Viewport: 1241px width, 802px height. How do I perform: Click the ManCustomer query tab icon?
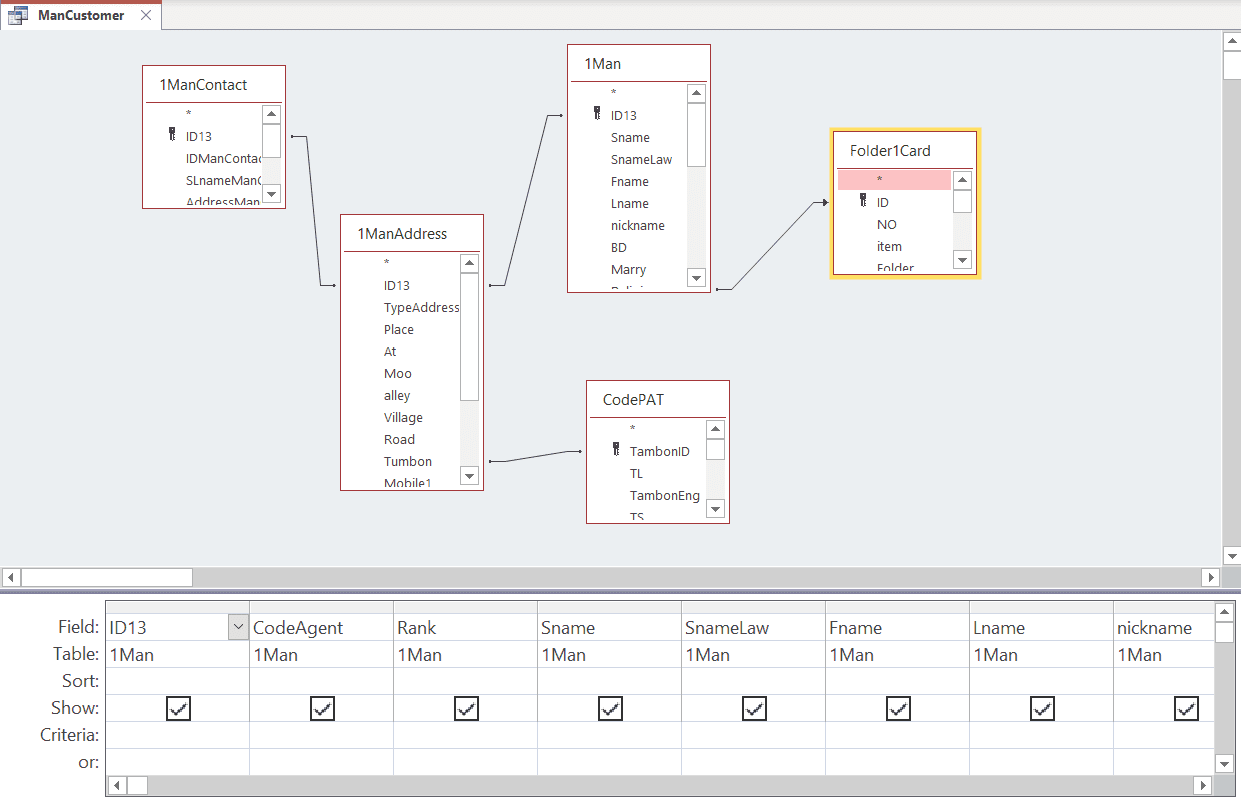click(x=18, y=15)
